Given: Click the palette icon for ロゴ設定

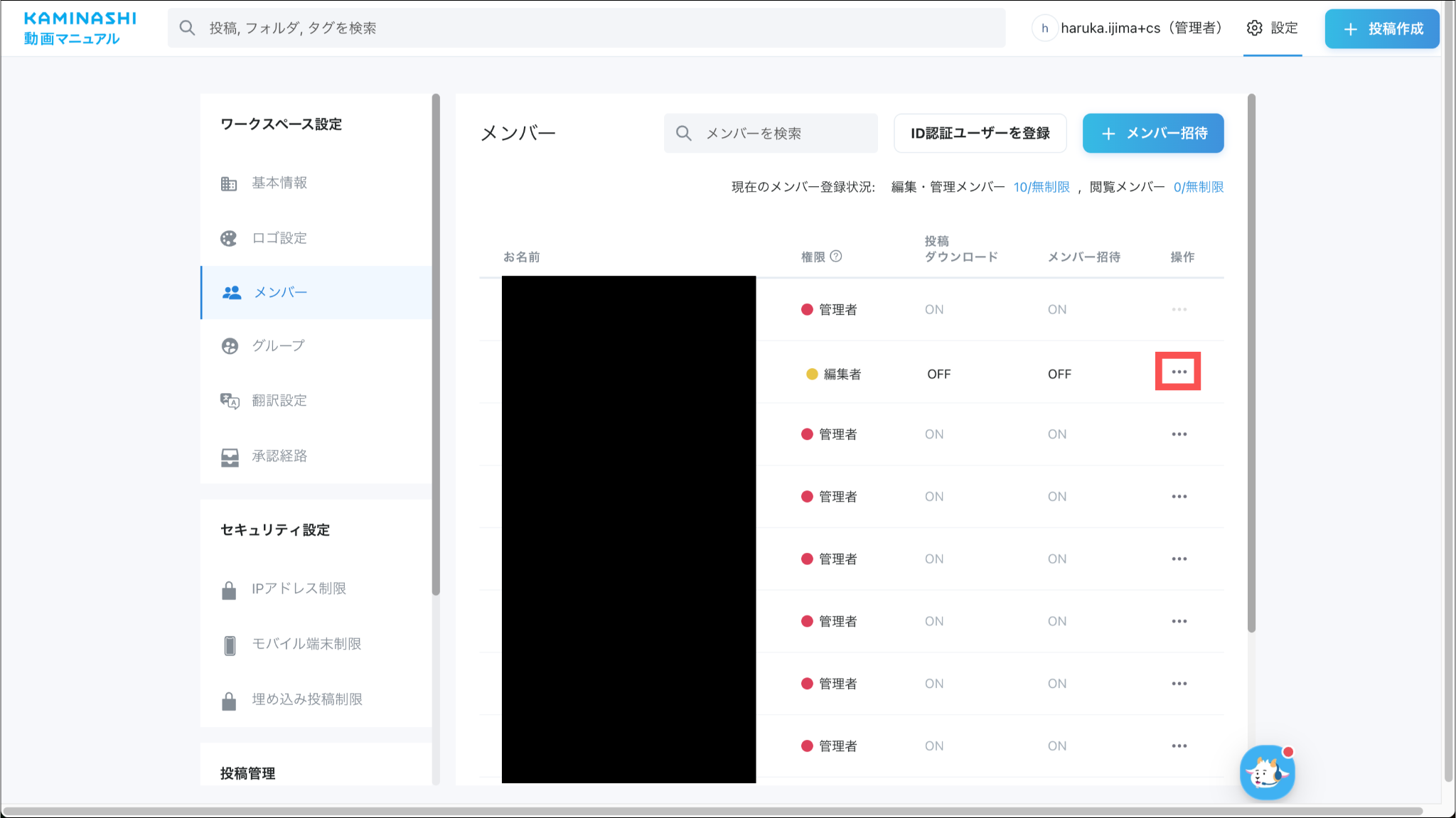Looking at the screenshot, I should pyautogui.click(x=228, y=239).
